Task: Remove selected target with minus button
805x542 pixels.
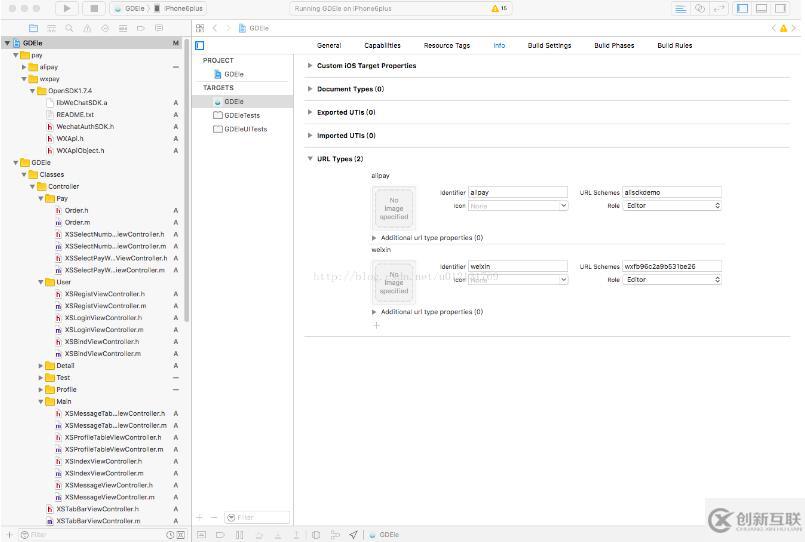Action: 214,517
